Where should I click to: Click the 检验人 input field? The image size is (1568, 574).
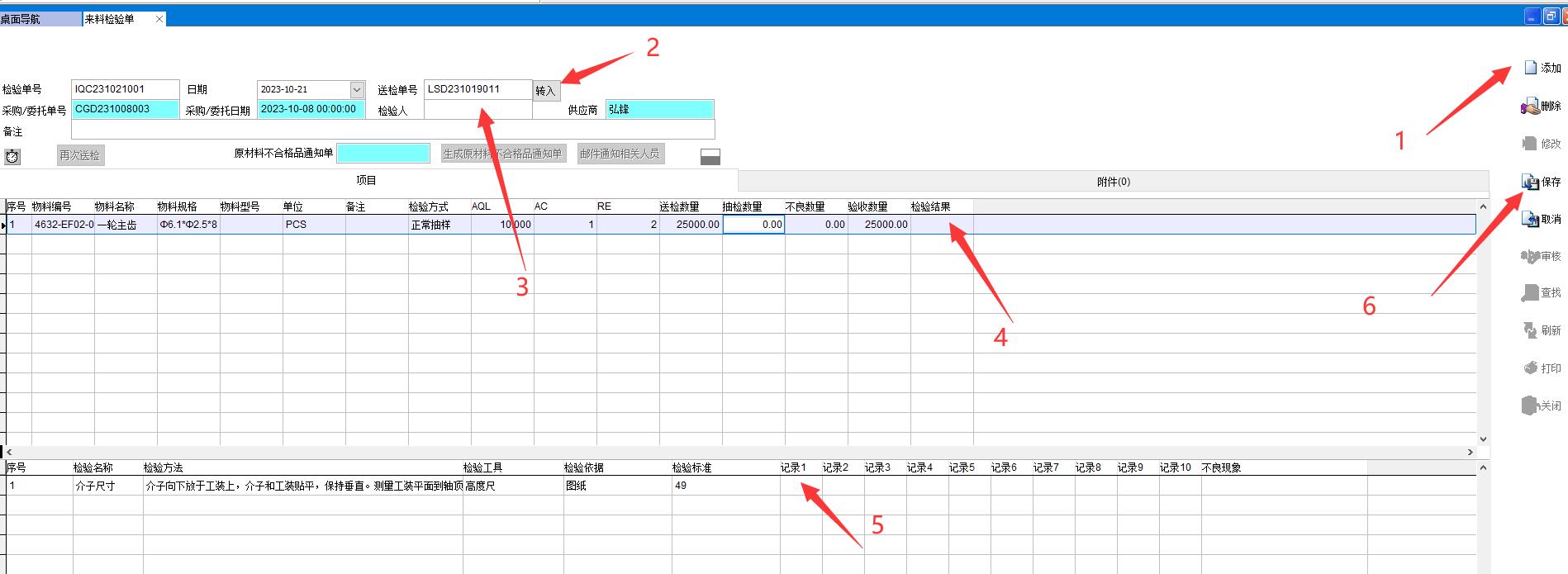pos(478,110)
